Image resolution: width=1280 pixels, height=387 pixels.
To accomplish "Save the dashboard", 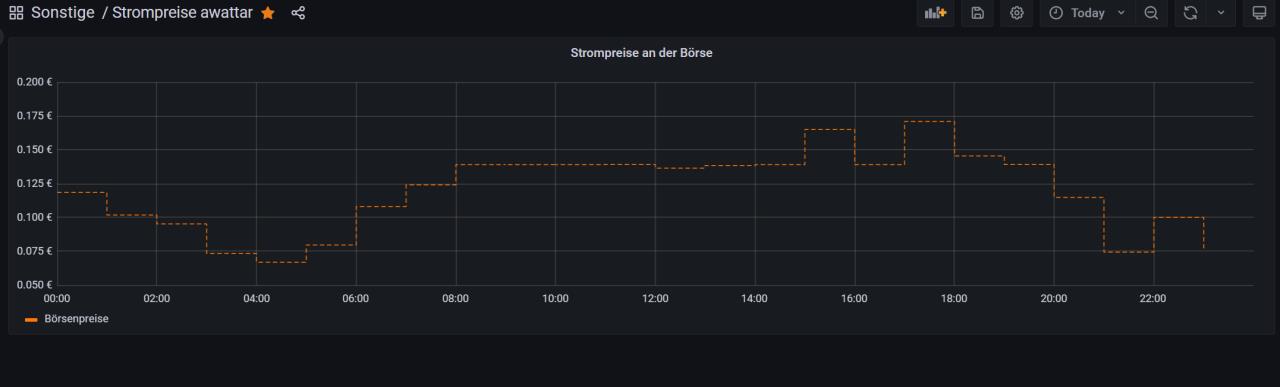I will pyautogui.click(x=978, y=13).
